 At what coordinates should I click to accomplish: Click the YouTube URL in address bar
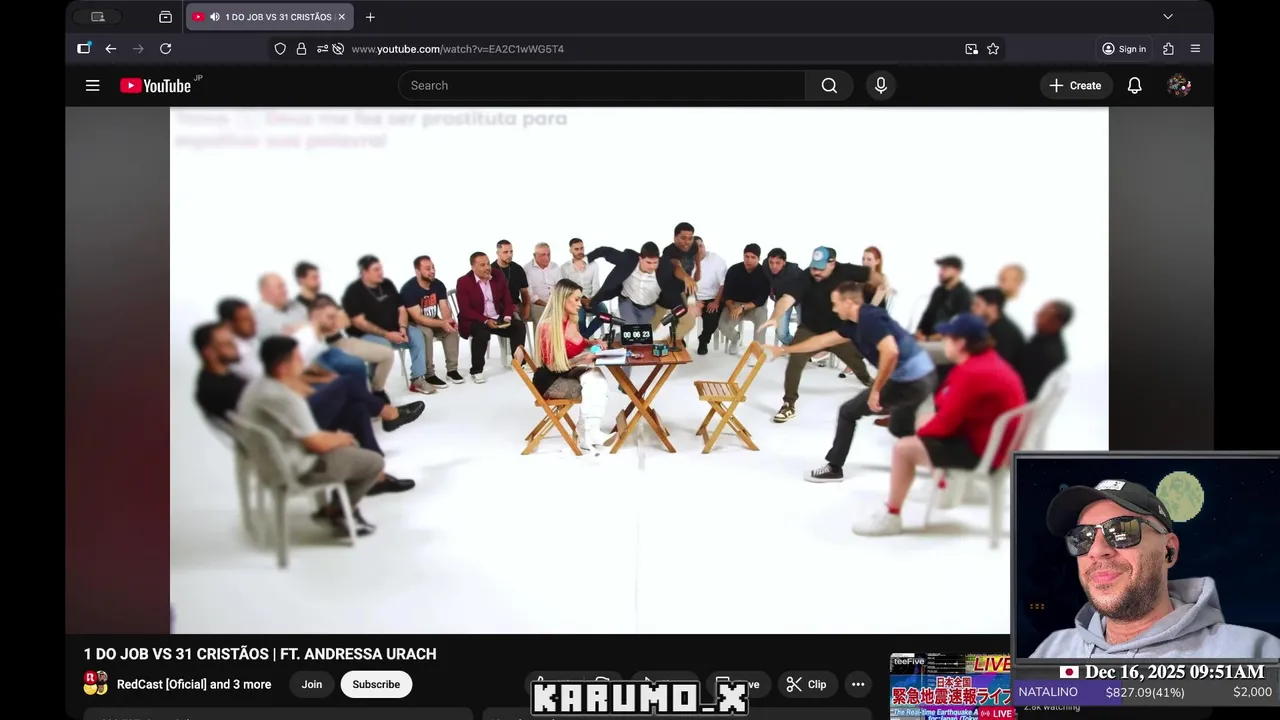click(457, 49)
